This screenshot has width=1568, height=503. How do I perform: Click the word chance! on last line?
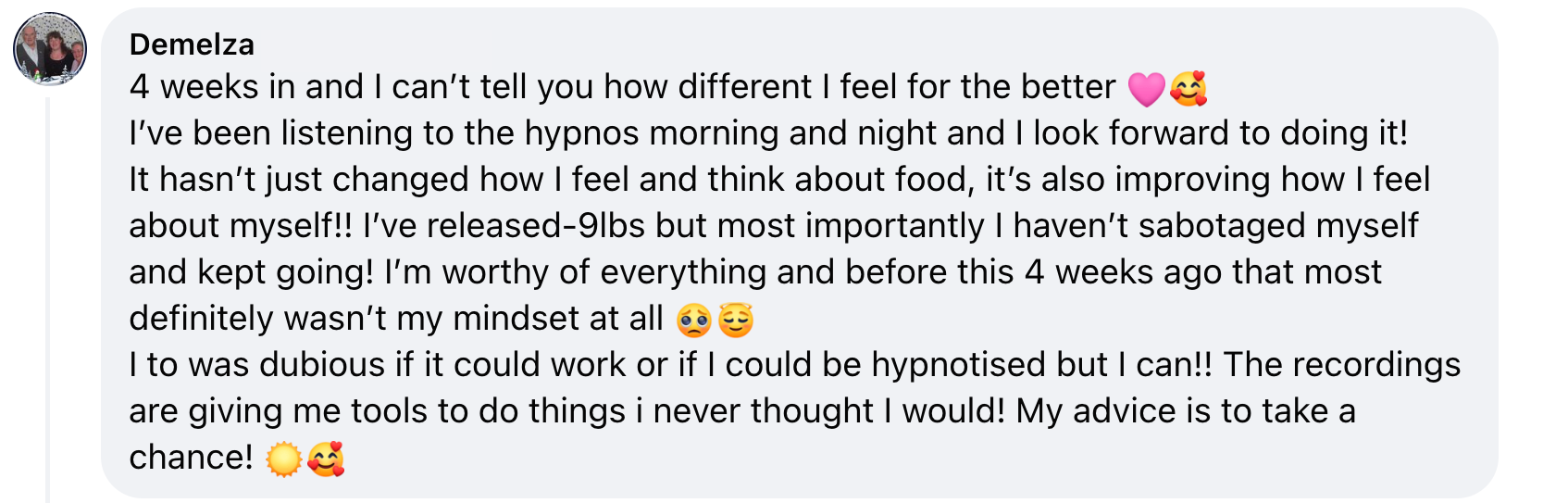tap(191, 458)
